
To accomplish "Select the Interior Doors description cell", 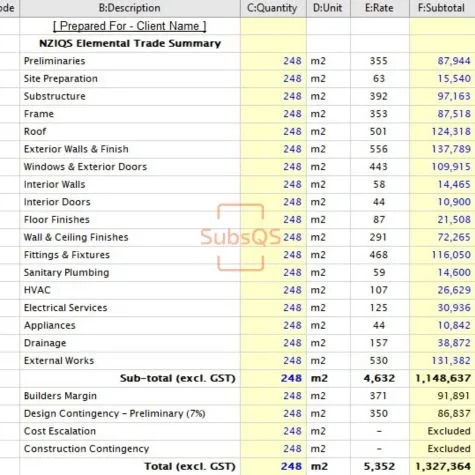I will pyautogui.click(x=130, y=202).
